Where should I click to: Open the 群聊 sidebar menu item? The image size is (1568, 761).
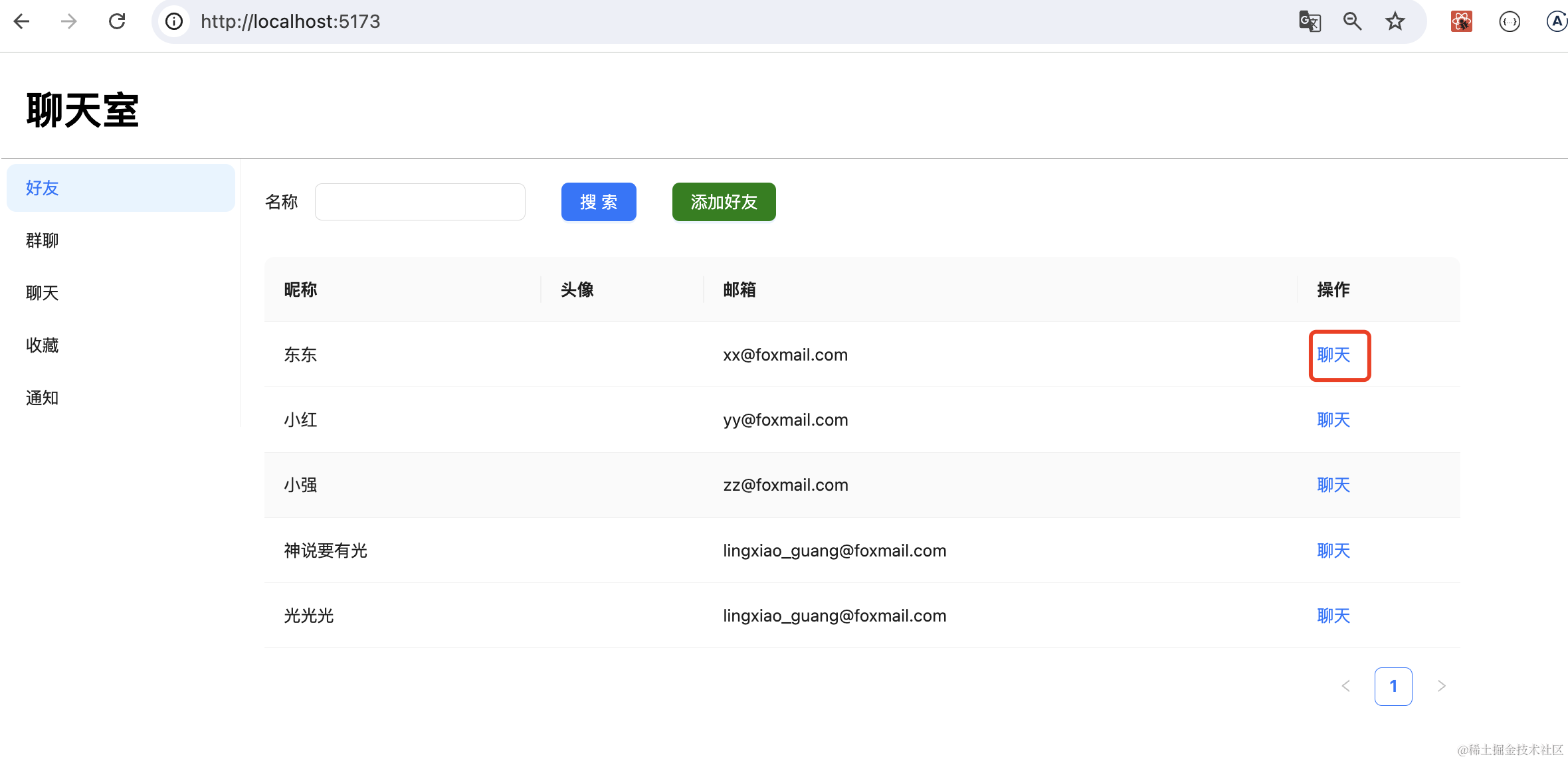43,240
